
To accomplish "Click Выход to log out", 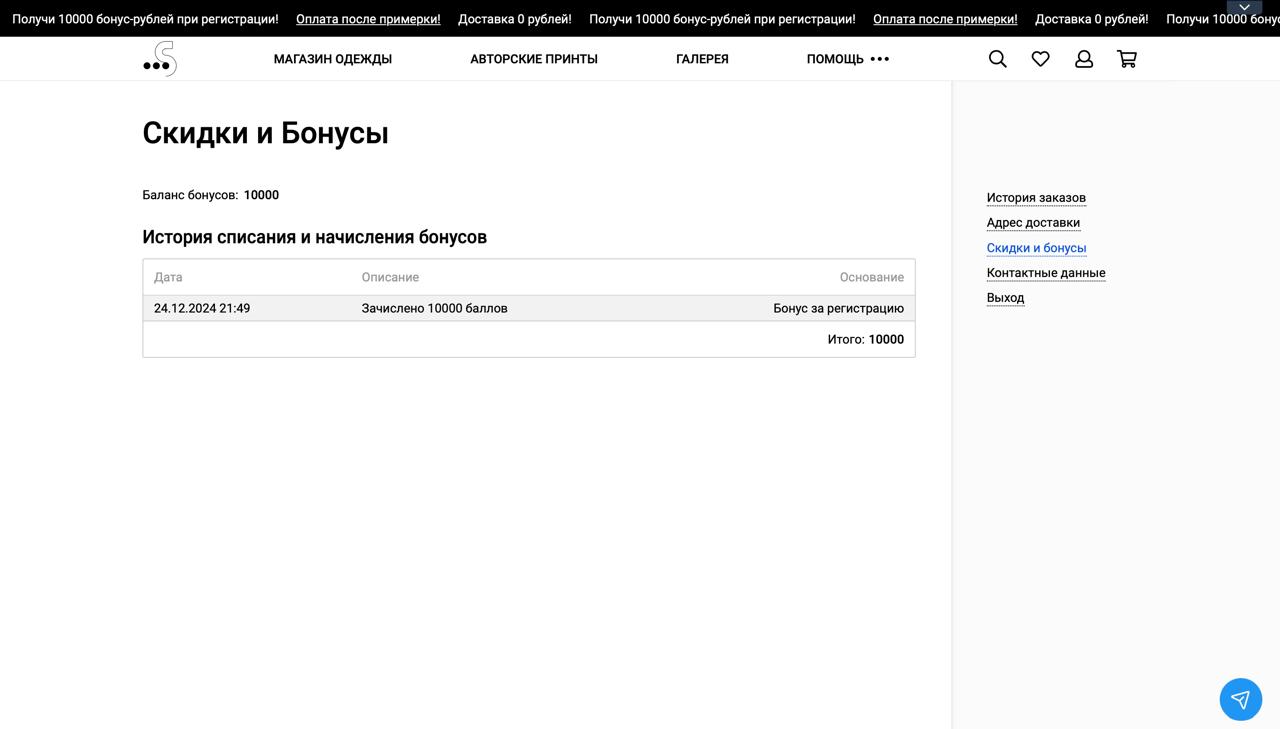I will point(1005,298).
